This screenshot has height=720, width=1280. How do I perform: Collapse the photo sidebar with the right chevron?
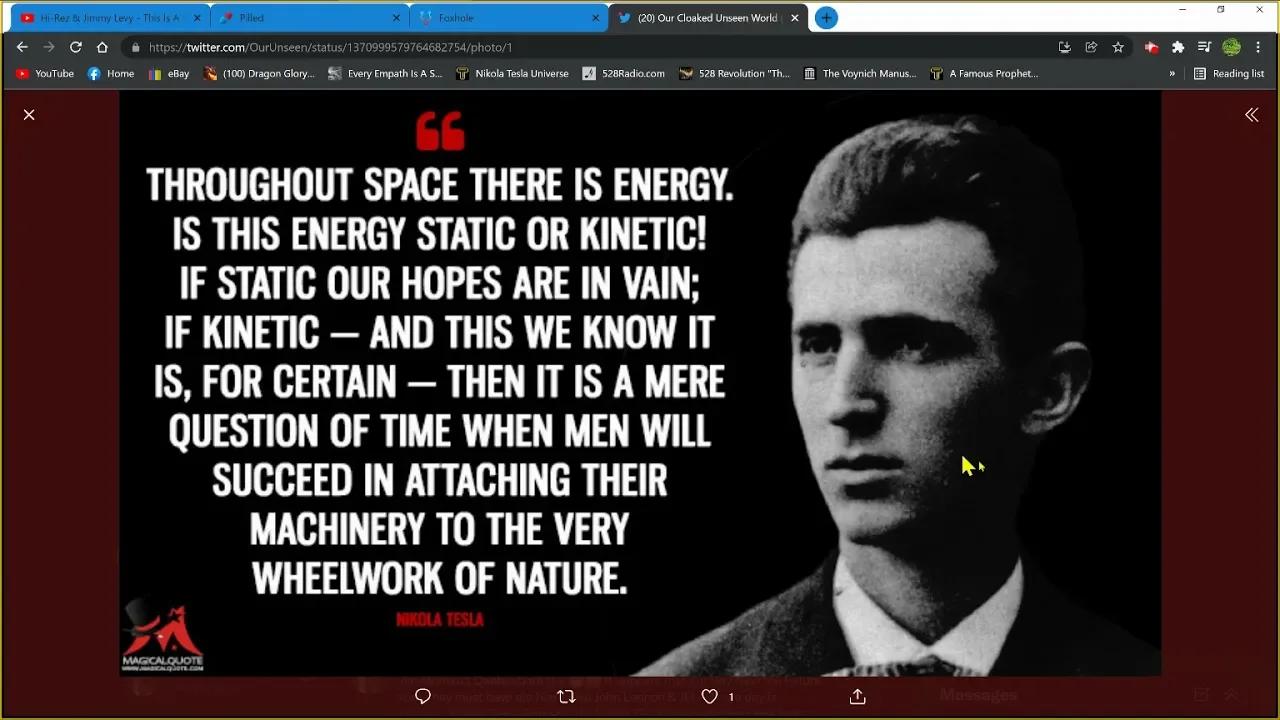pyautogui.click(x=1251, y=114)
